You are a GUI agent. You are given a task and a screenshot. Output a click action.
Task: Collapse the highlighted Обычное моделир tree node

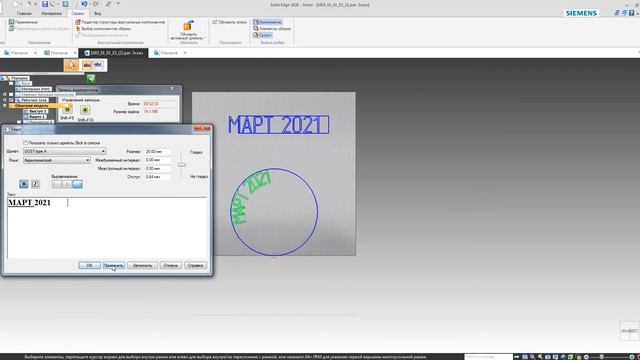point(5,106)
